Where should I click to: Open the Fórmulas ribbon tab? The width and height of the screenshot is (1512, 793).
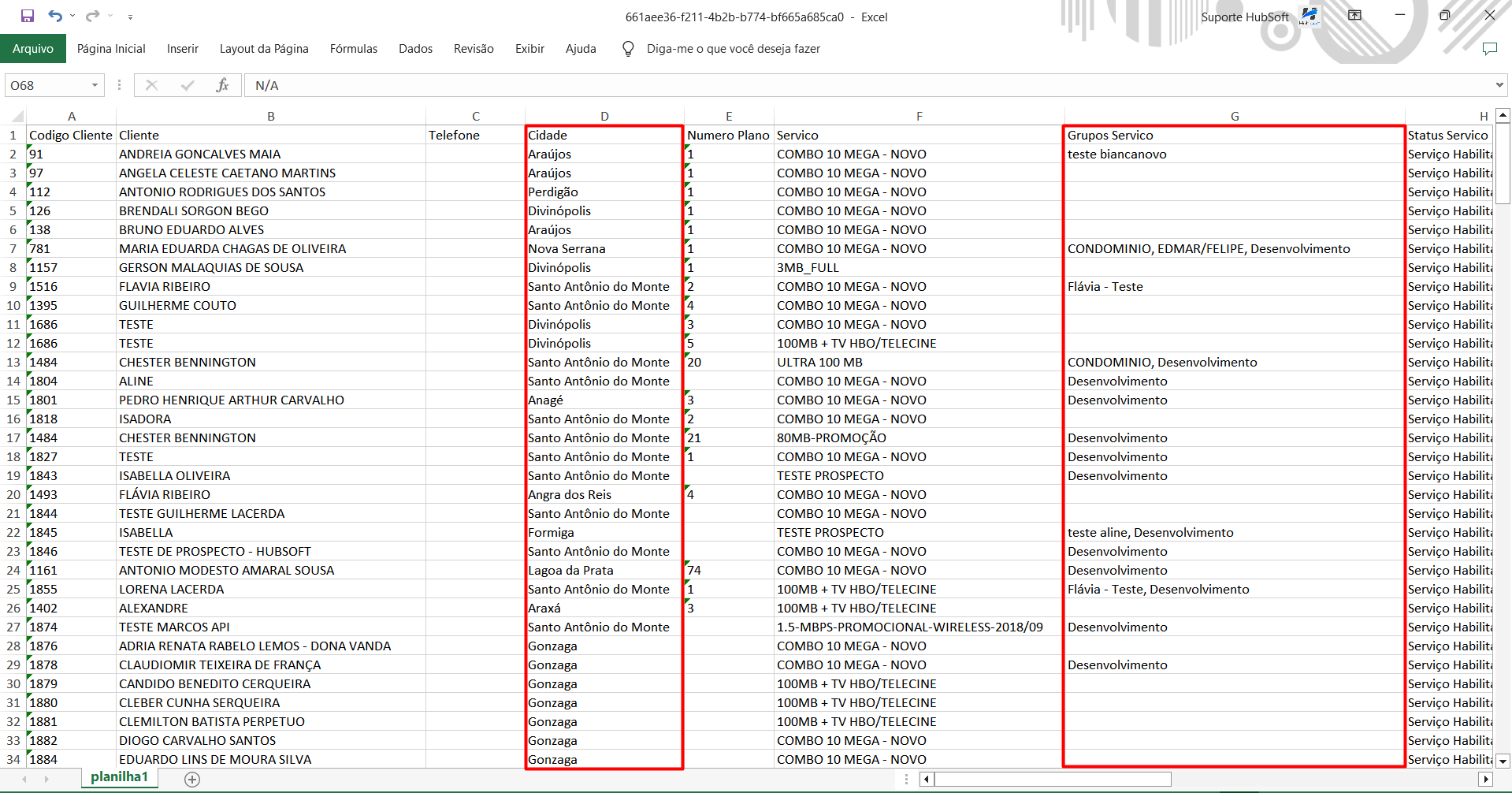coord(354,49)
